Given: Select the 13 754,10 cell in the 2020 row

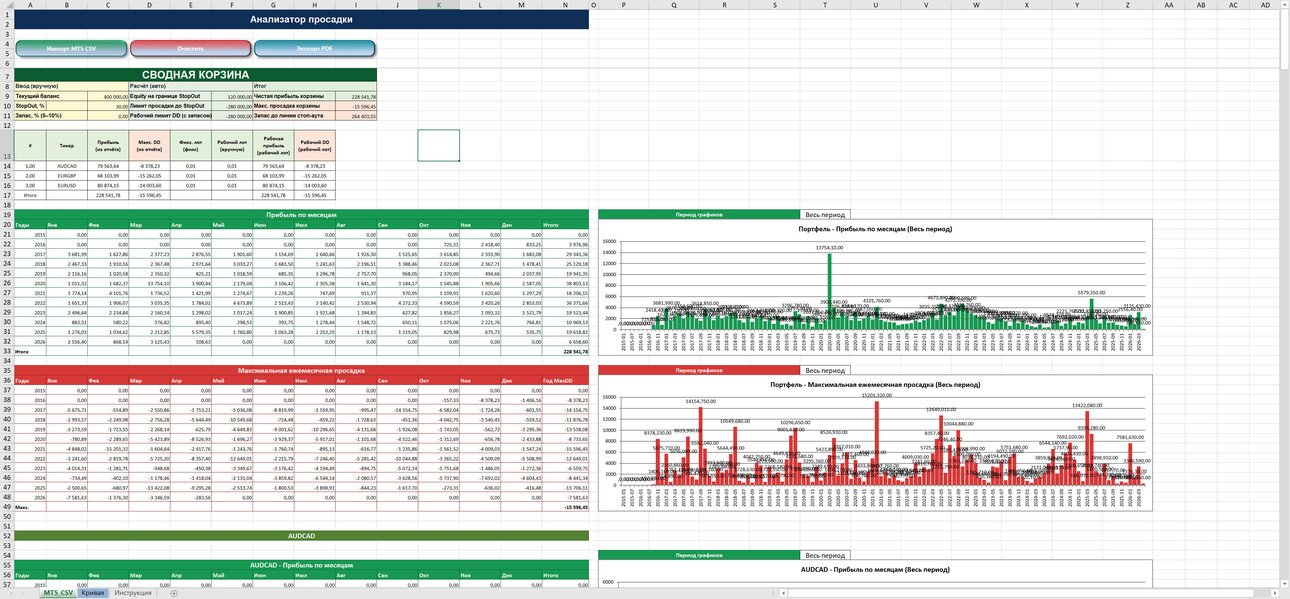Looking at the screenshot, I should point(149,282).
